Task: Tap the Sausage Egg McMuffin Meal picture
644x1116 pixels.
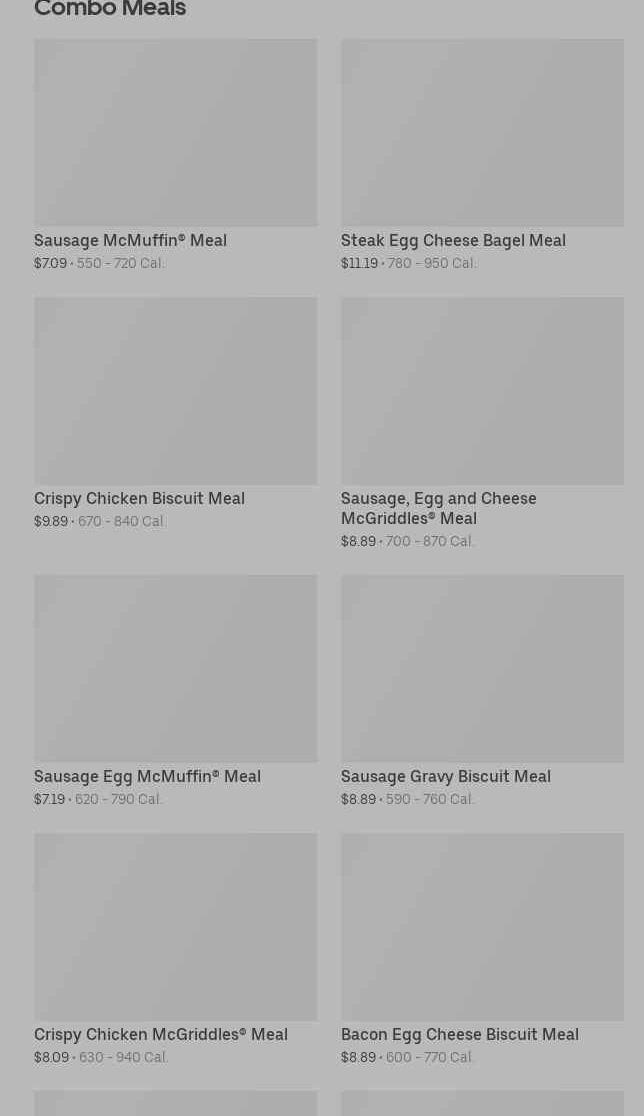Action: [x=175, y=668]
